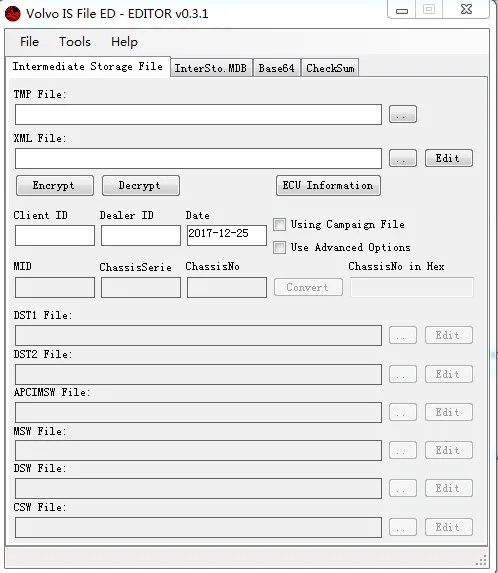Click the Encrypt button

(55, 186)
